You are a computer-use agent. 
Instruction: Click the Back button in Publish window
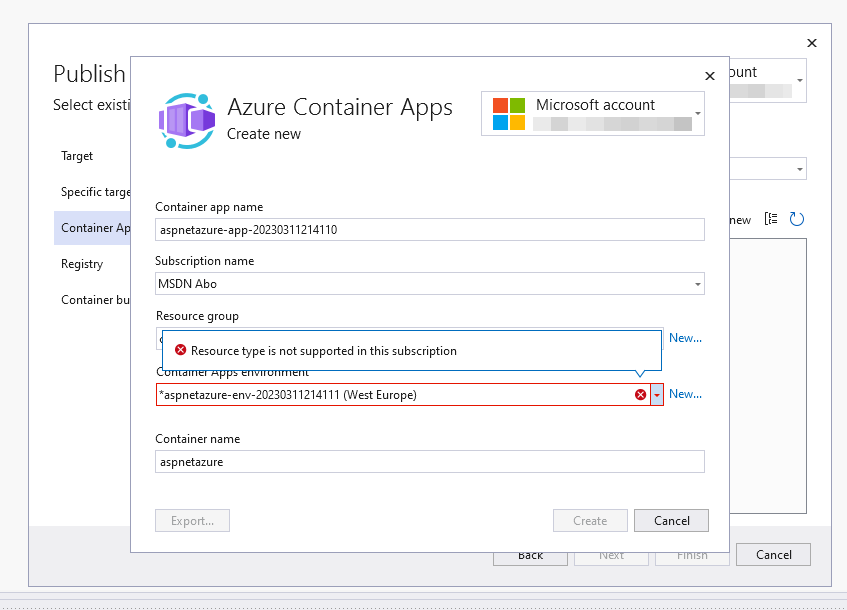[530, 559]
